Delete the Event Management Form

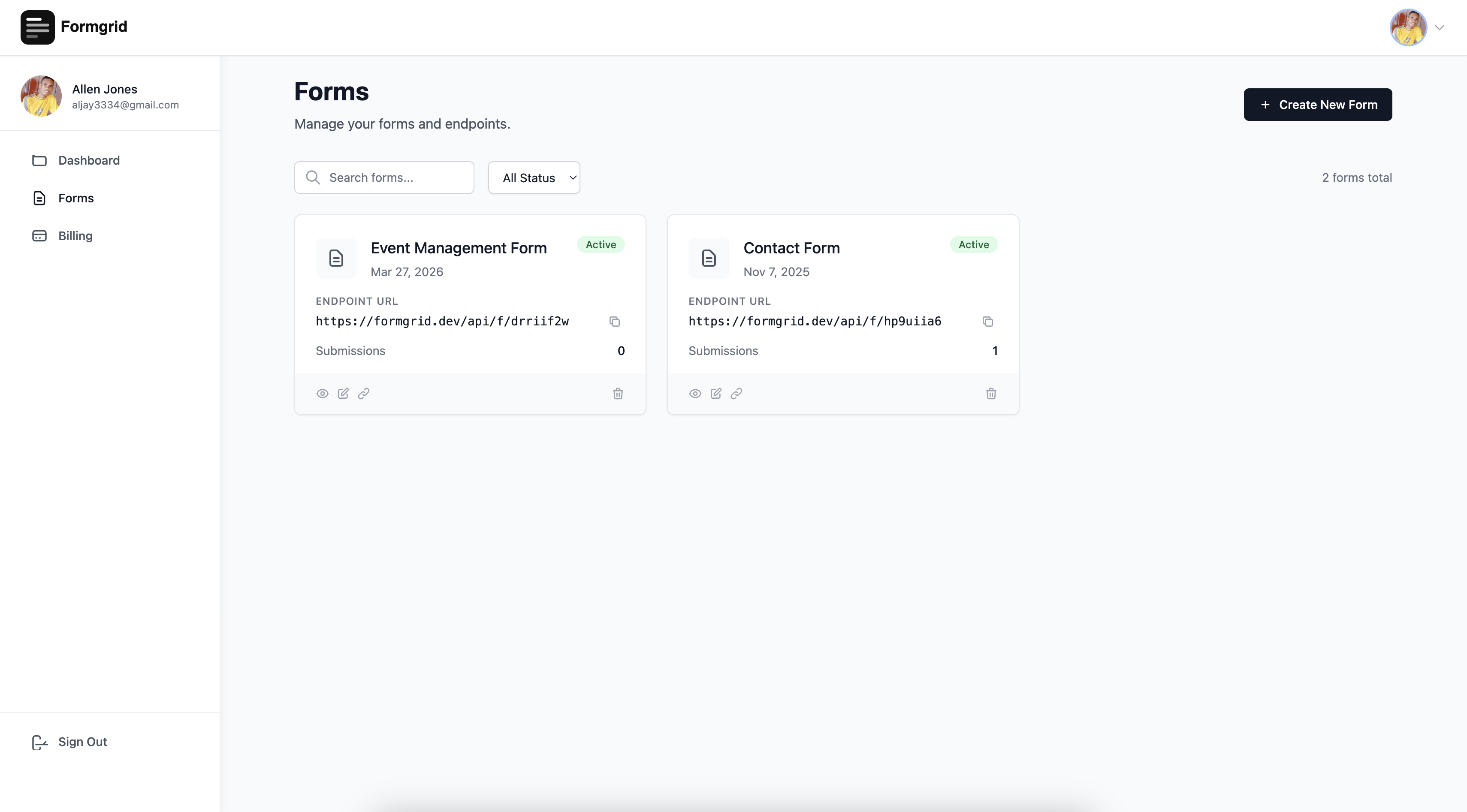tap(618, 394)
